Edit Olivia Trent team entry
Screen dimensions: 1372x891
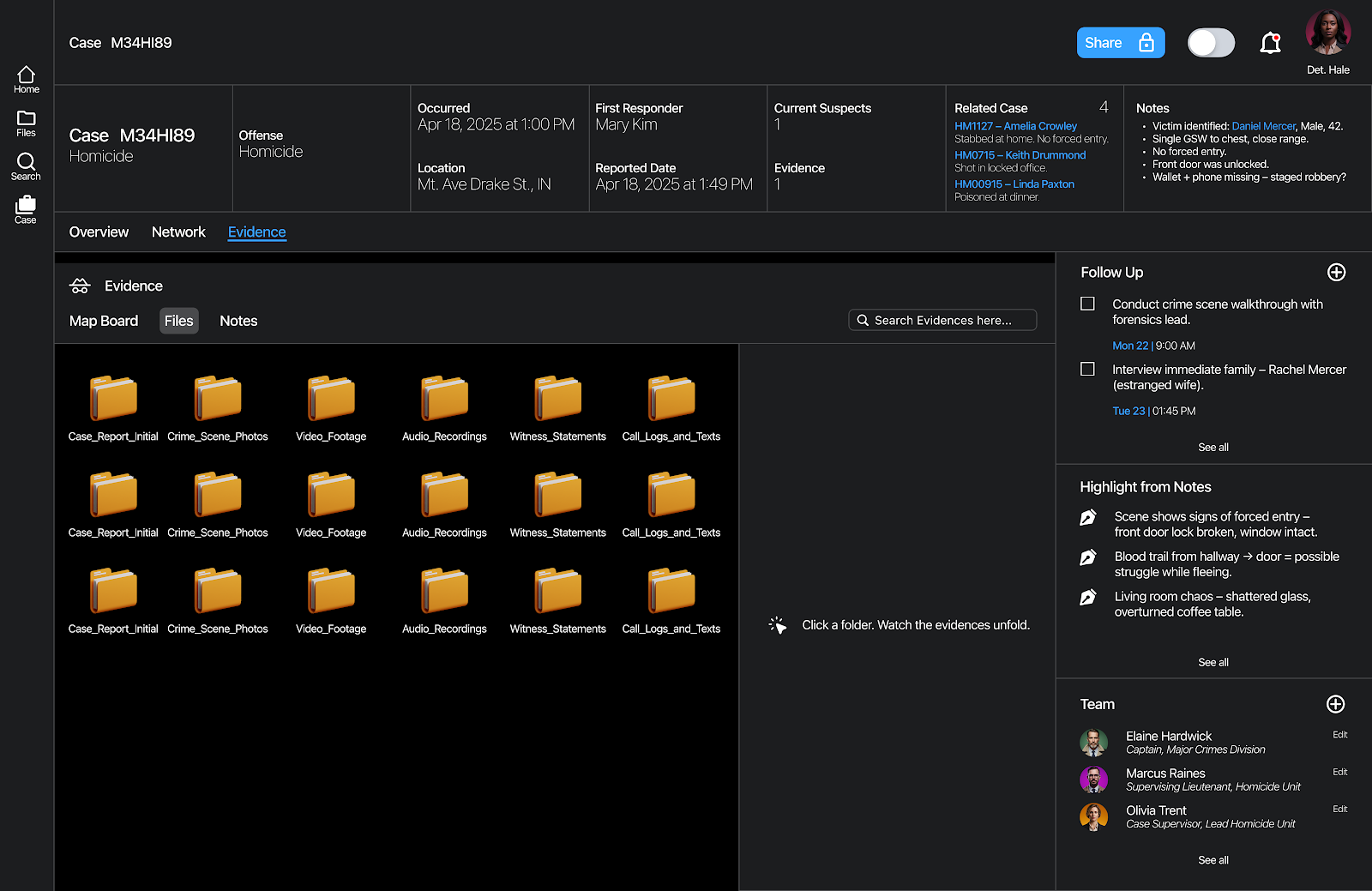[x=1339, y=810]
